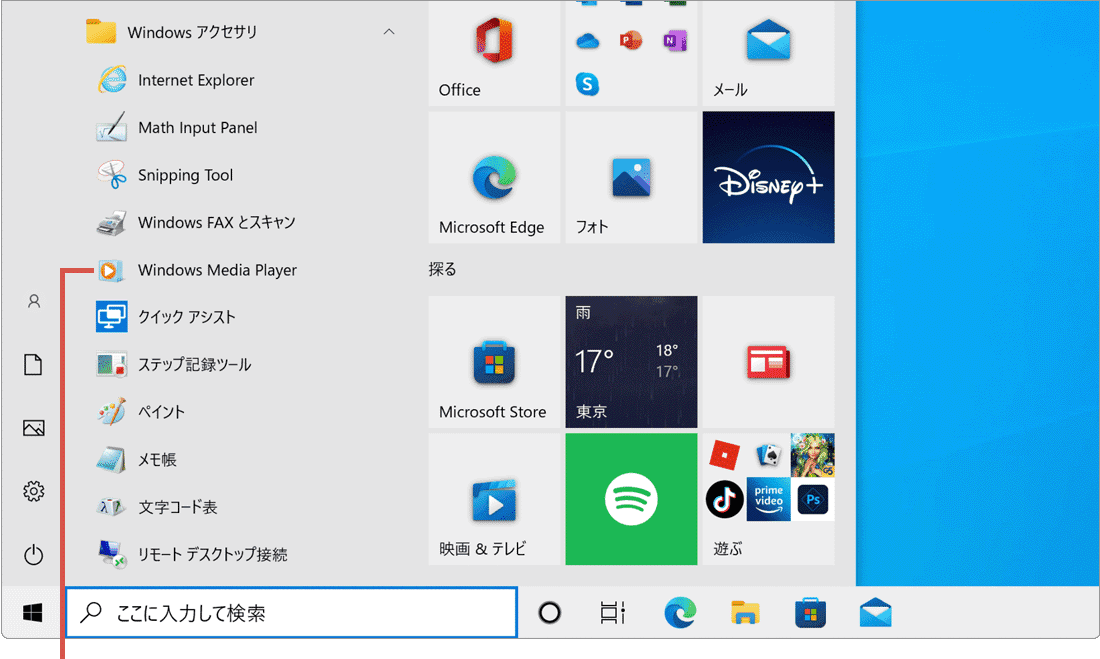This screenshot has height=659, width=1100.
Task: Open Windows Media Player from app list
Action: pyautogui.click(x=217, y=270)
